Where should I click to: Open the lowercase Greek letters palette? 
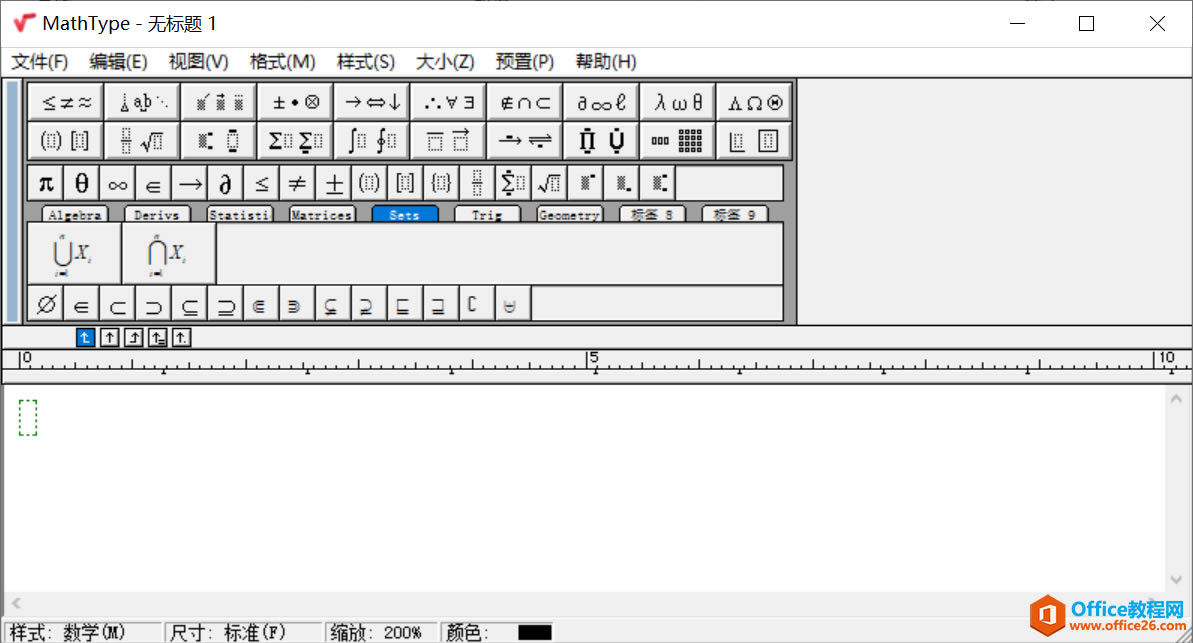677,100
